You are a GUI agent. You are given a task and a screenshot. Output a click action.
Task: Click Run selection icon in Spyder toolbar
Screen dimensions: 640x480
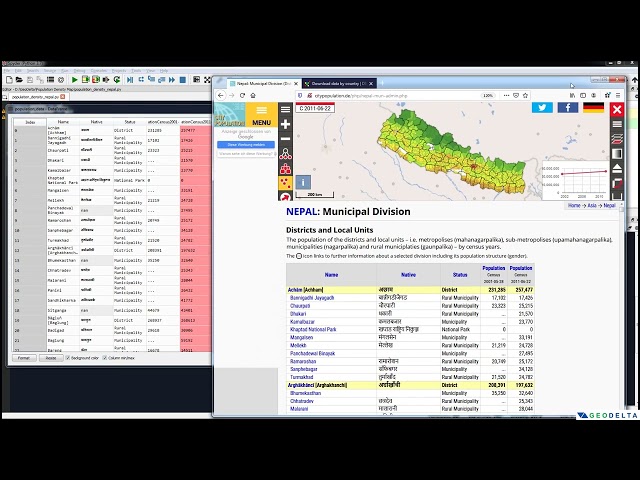pyautogui.click(x=106, y=80)
